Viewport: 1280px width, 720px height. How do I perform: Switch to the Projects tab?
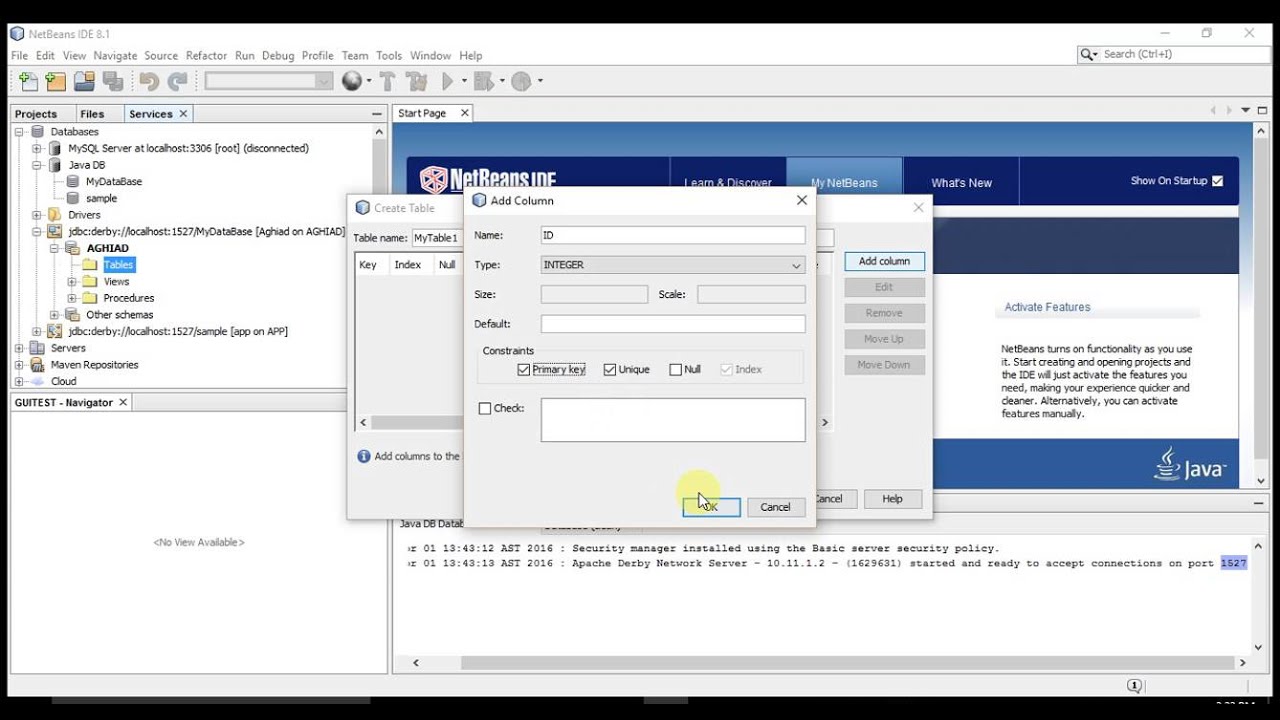coord(36,114)
